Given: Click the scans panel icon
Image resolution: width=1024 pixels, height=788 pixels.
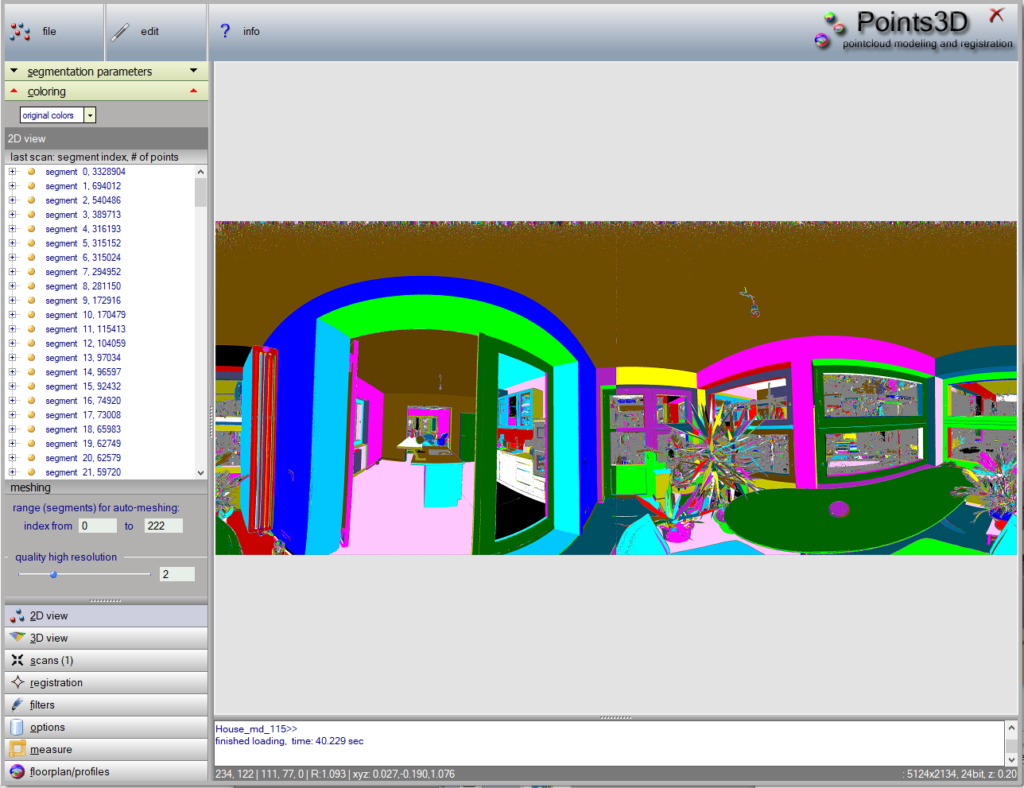Looking at the screenshot, I should tap(16, 660).
